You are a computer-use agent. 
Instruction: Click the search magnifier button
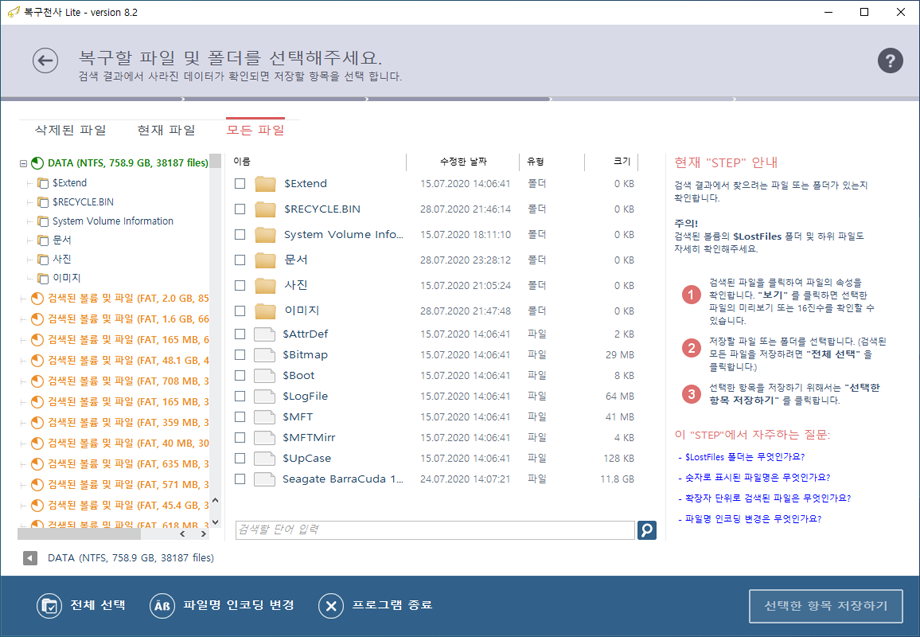(647, 530)
